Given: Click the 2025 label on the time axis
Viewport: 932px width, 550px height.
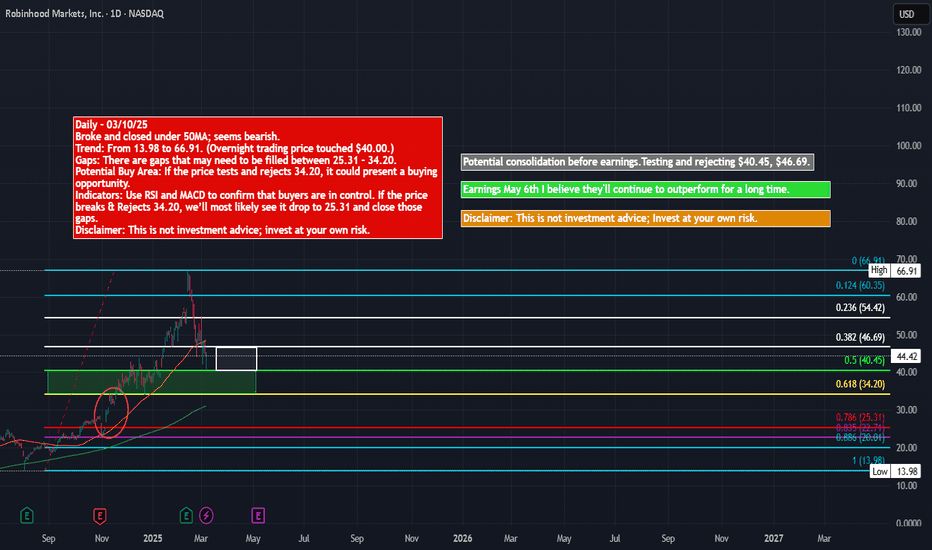Looking at the screenshot, I should [x=153, y=538].
